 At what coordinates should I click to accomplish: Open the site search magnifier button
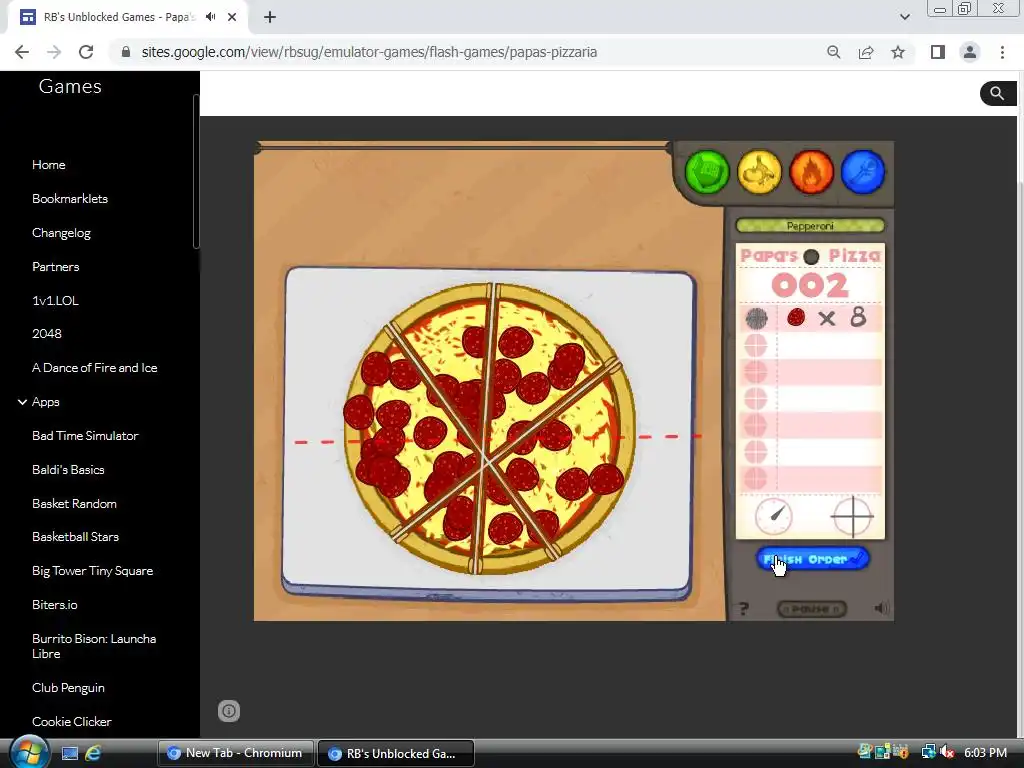(x=997, y=93)
